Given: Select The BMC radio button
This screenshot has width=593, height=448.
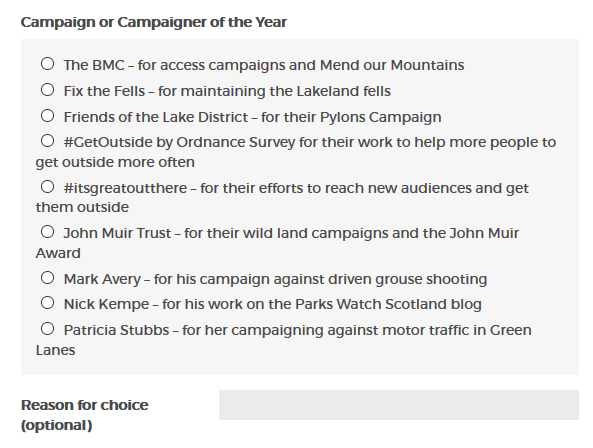Looking at the screenshot, I should coord(47,64).
